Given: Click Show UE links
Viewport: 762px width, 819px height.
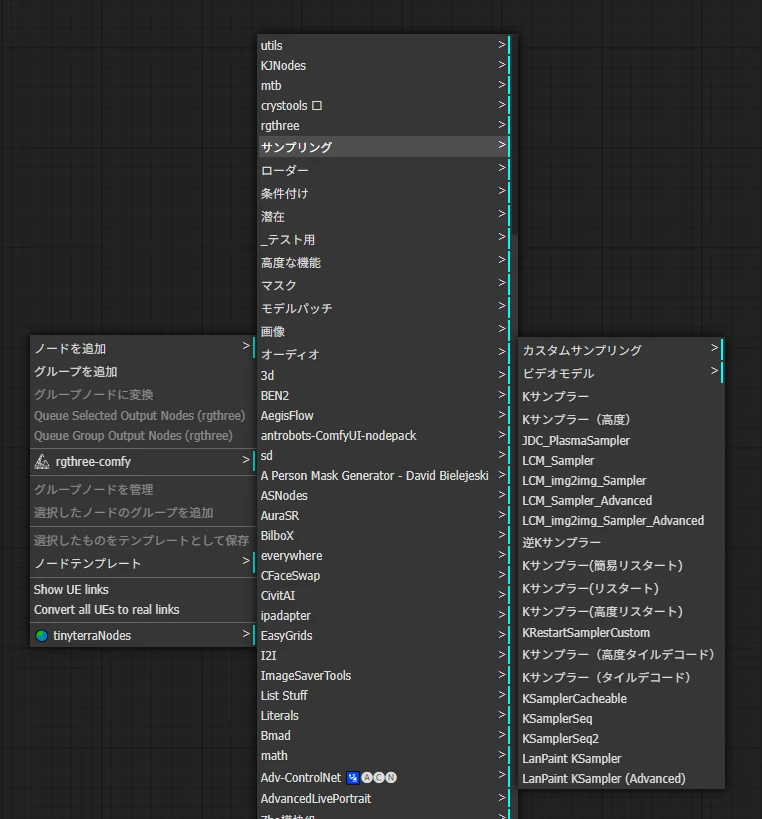Looking at the screenshot, I should point(72,589).
